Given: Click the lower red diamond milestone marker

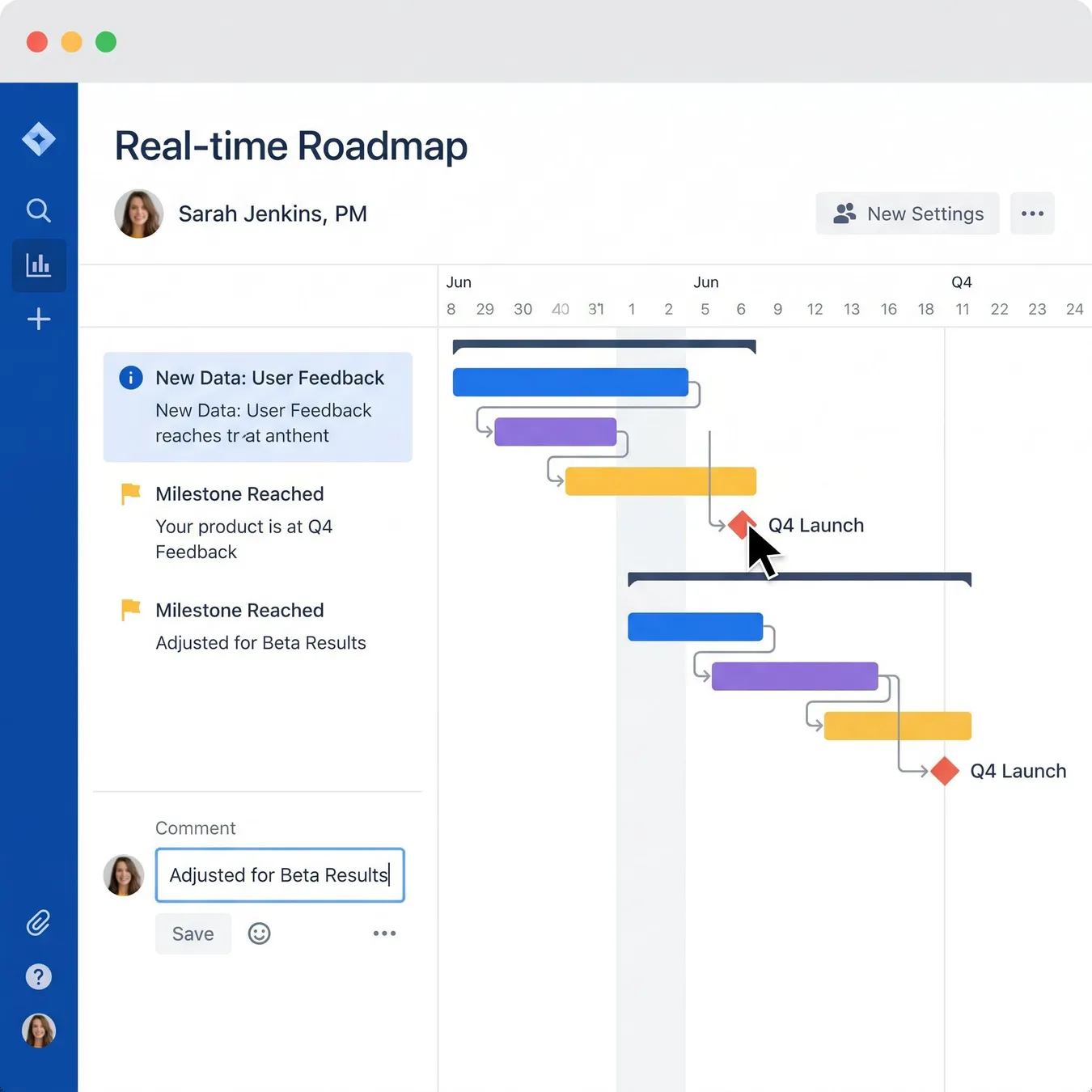Looking at the screenshot, I should tap(945, 771).
